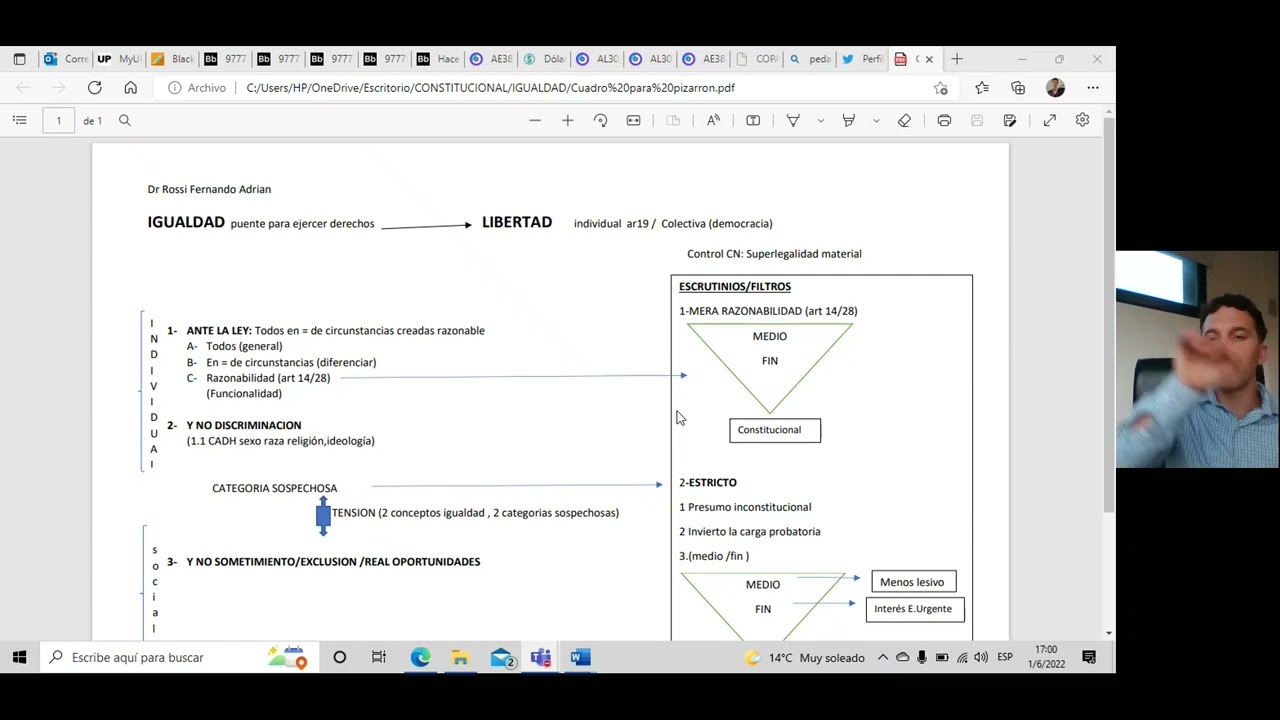
Task: Click 'ESCRUTINIOS/FILTROS' heading in the PDF
Action: tap(735, 286)
